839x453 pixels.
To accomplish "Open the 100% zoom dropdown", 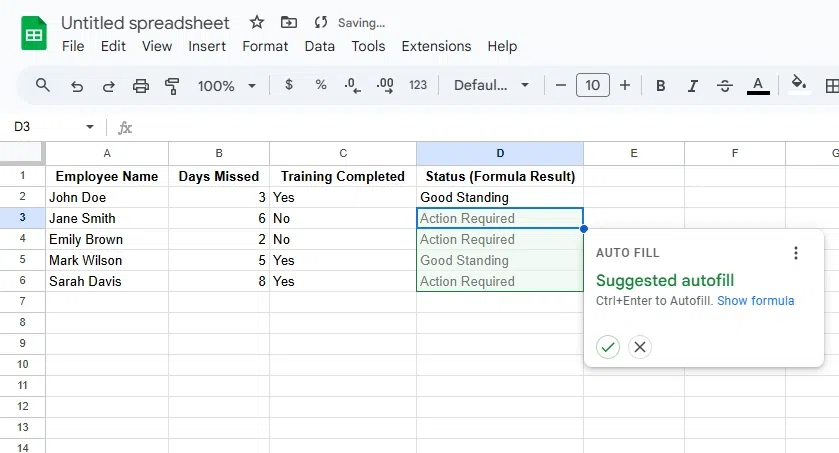I will (227, 86).
